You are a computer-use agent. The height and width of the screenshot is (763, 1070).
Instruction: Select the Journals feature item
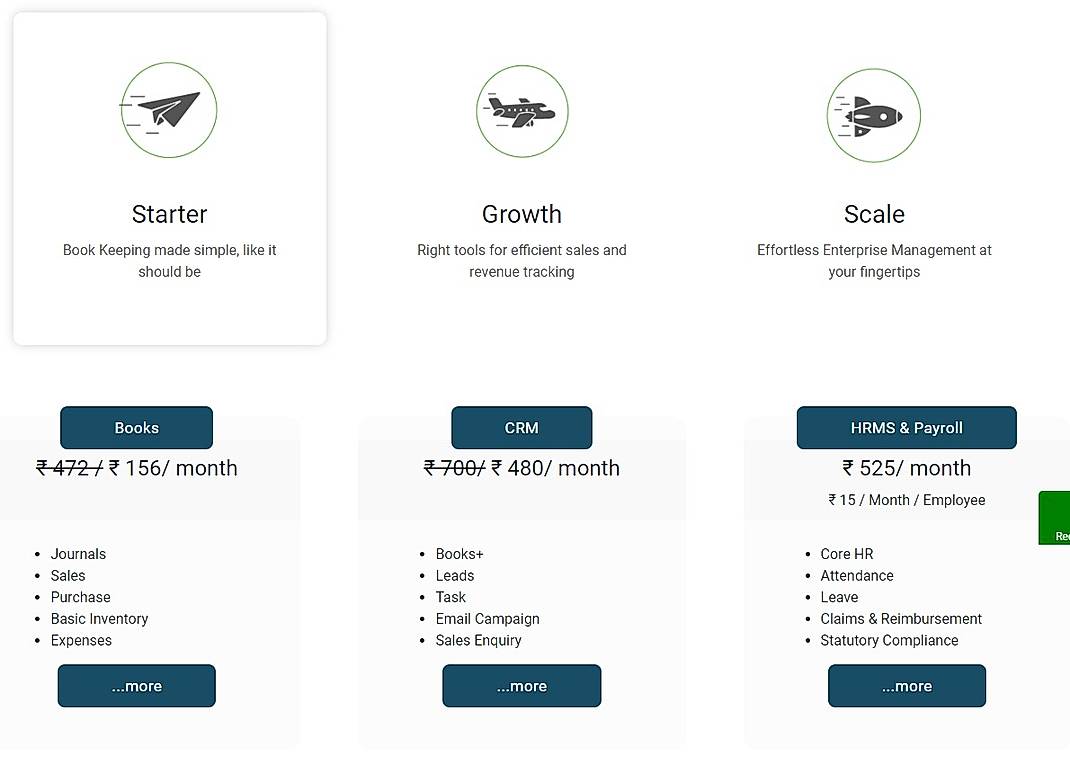(x=78, y=554)
